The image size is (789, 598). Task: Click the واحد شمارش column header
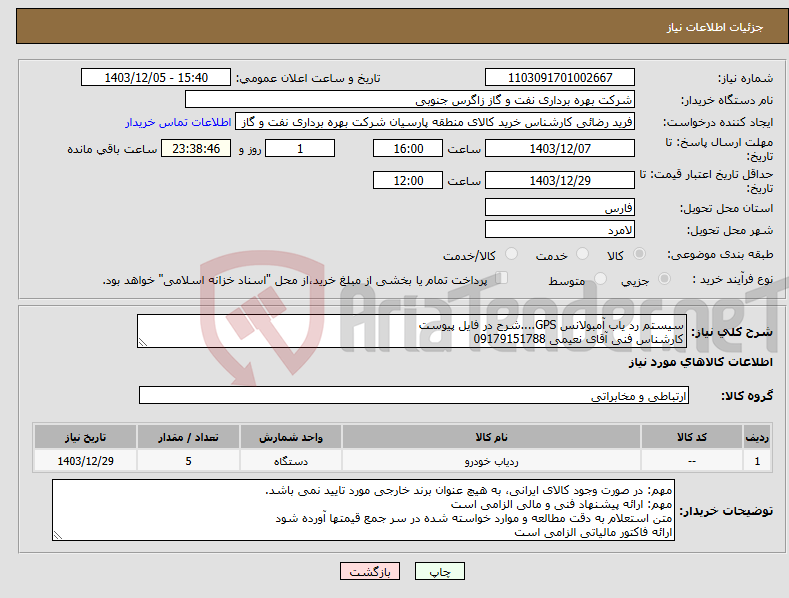coord(291,437)
